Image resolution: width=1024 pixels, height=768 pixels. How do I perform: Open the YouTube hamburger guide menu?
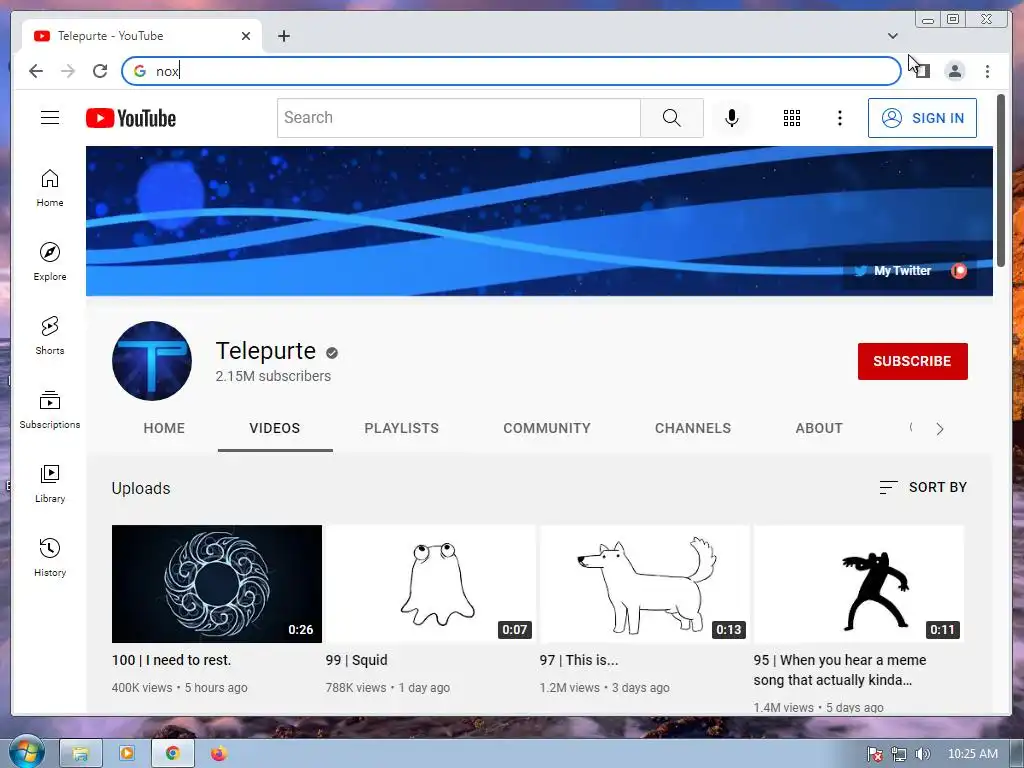tap(50, 118)
